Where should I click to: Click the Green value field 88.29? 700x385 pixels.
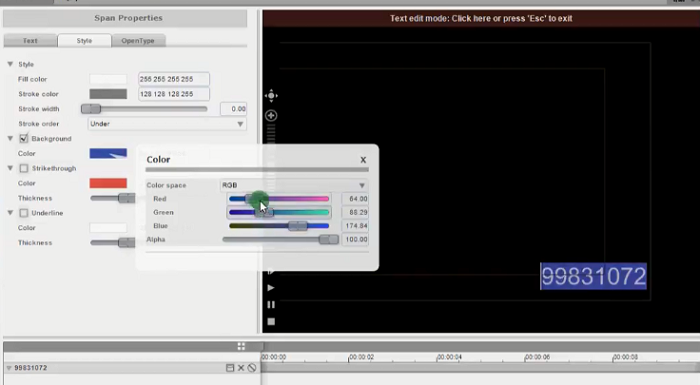(355, 213)
